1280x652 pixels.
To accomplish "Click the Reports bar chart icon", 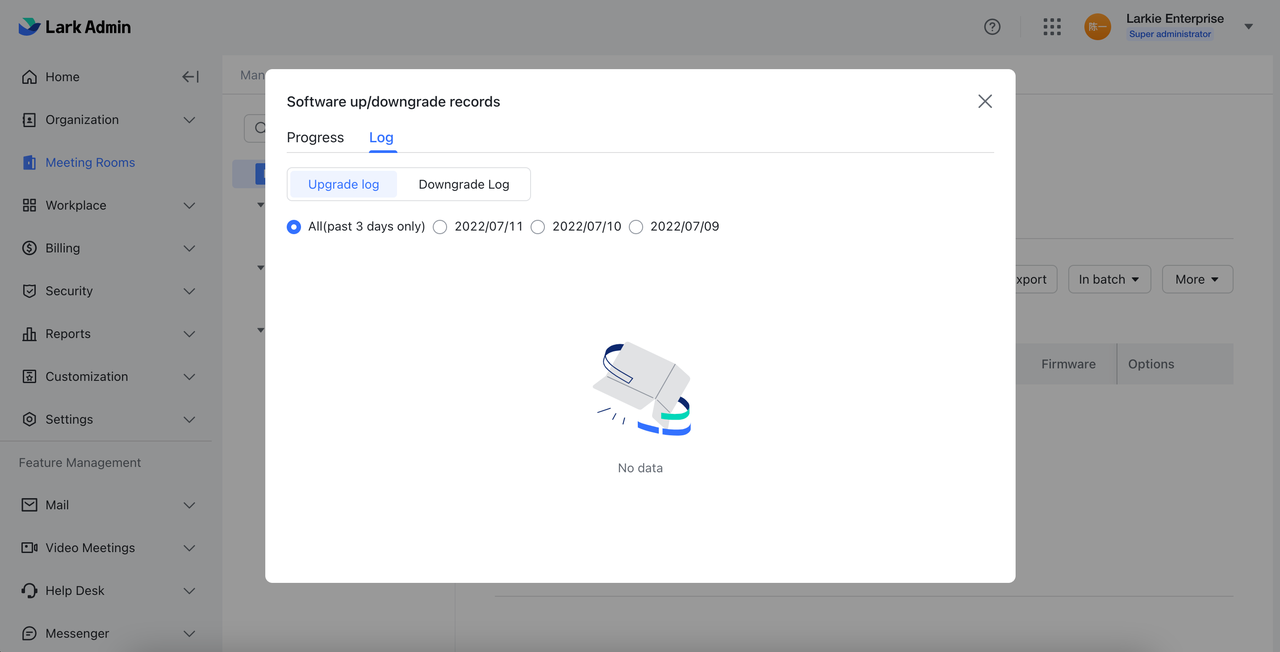I will coord(29,334).
